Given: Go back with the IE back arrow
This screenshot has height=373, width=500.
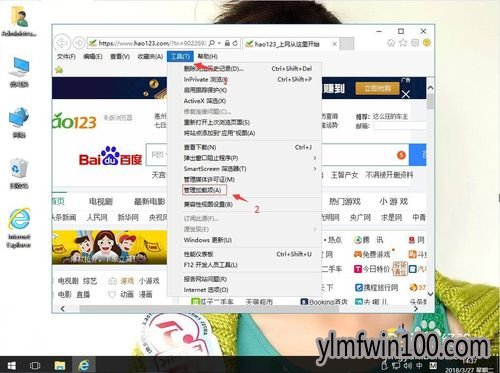Looking at the screenshot, I should pos(62,43).
